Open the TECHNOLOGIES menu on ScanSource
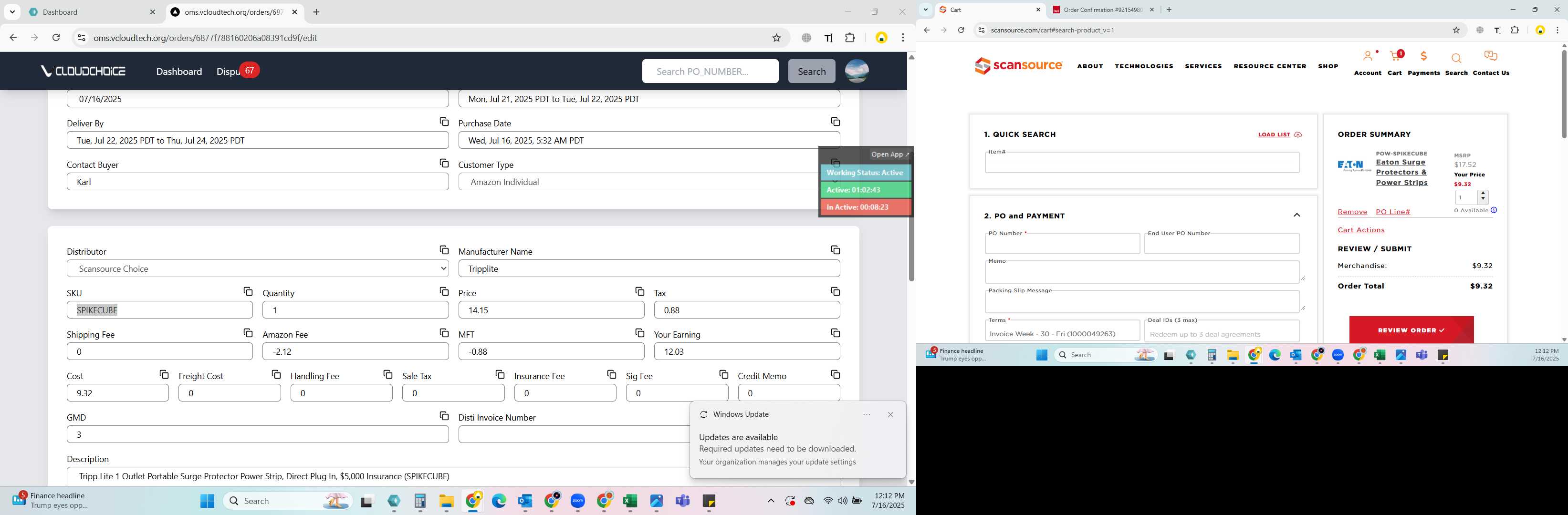Screen dimensions: 1568x515 pos(1144,66)
